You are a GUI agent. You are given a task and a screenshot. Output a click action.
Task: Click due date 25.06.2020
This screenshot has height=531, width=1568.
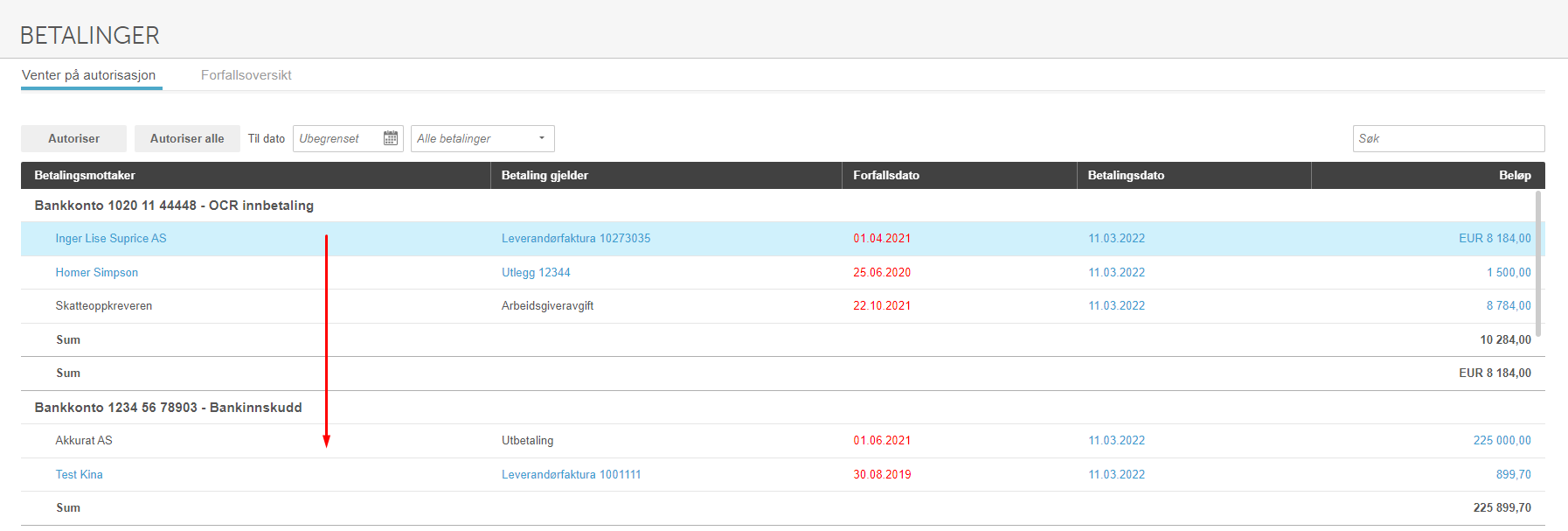pos(882,272)
